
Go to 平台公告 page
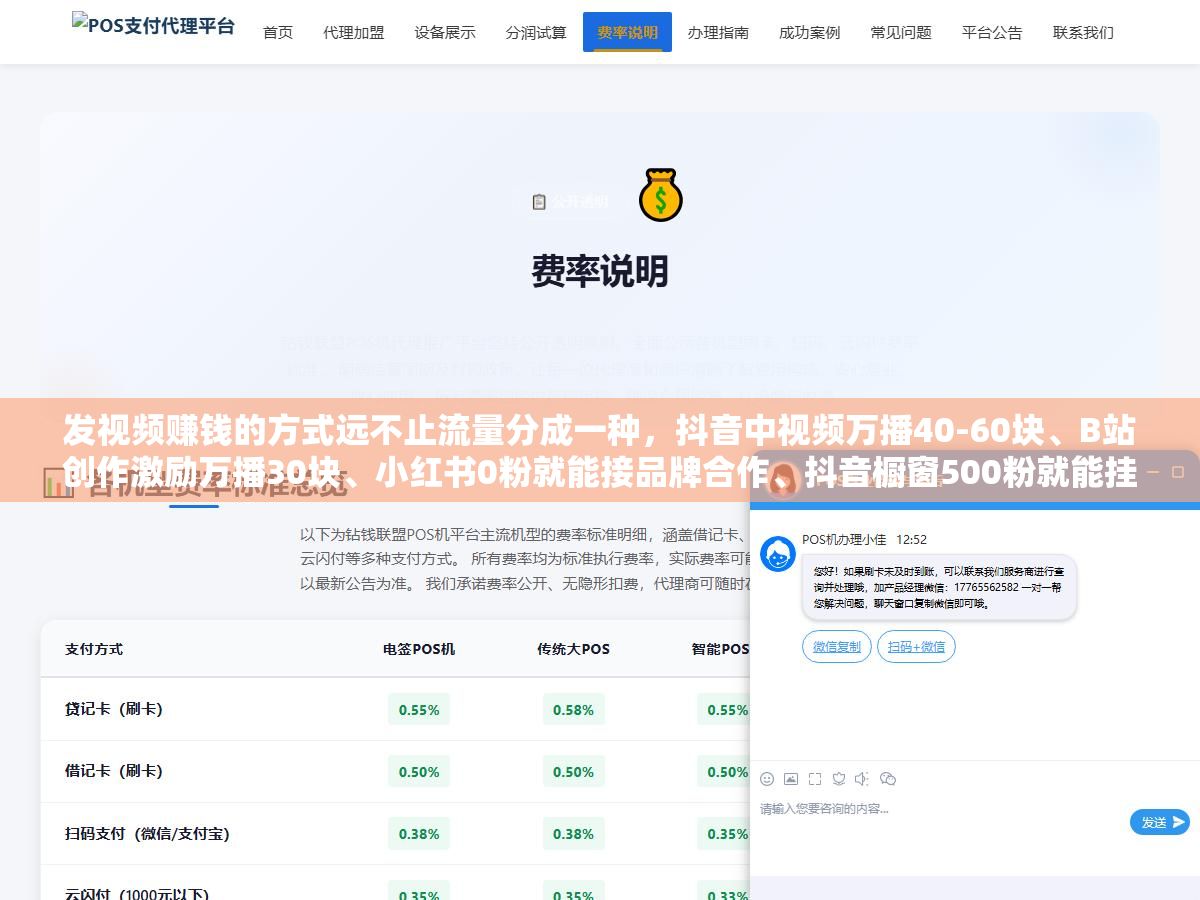click(992, 32)
